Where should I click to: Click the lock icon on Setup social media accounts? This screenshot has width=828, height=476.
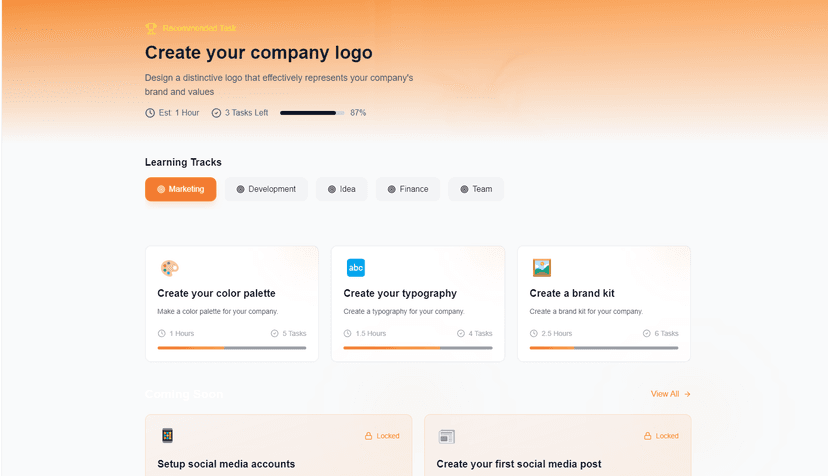(369, 436)
